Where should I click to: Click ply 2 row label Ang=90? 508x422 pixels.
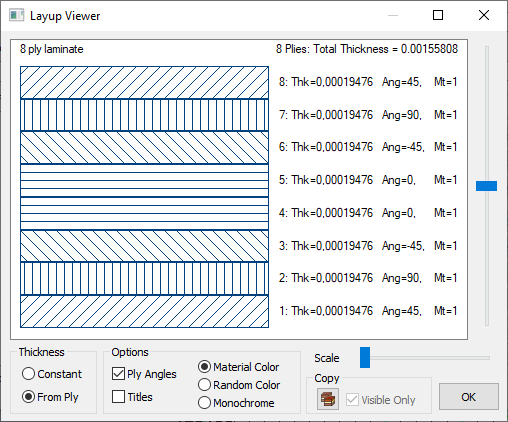point(402,278)
